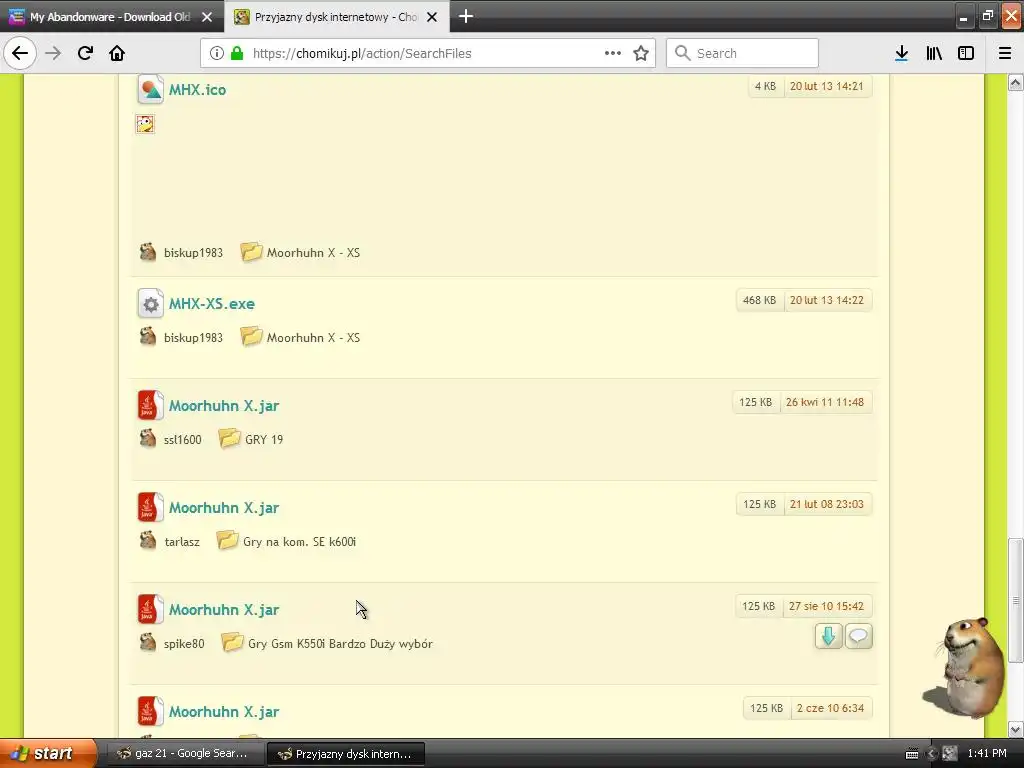The height and width of the screenshot is (768, 1024).
Task: Open Moorhuhn X.jar dated 2 cze 10
Action: pos(224,711)
